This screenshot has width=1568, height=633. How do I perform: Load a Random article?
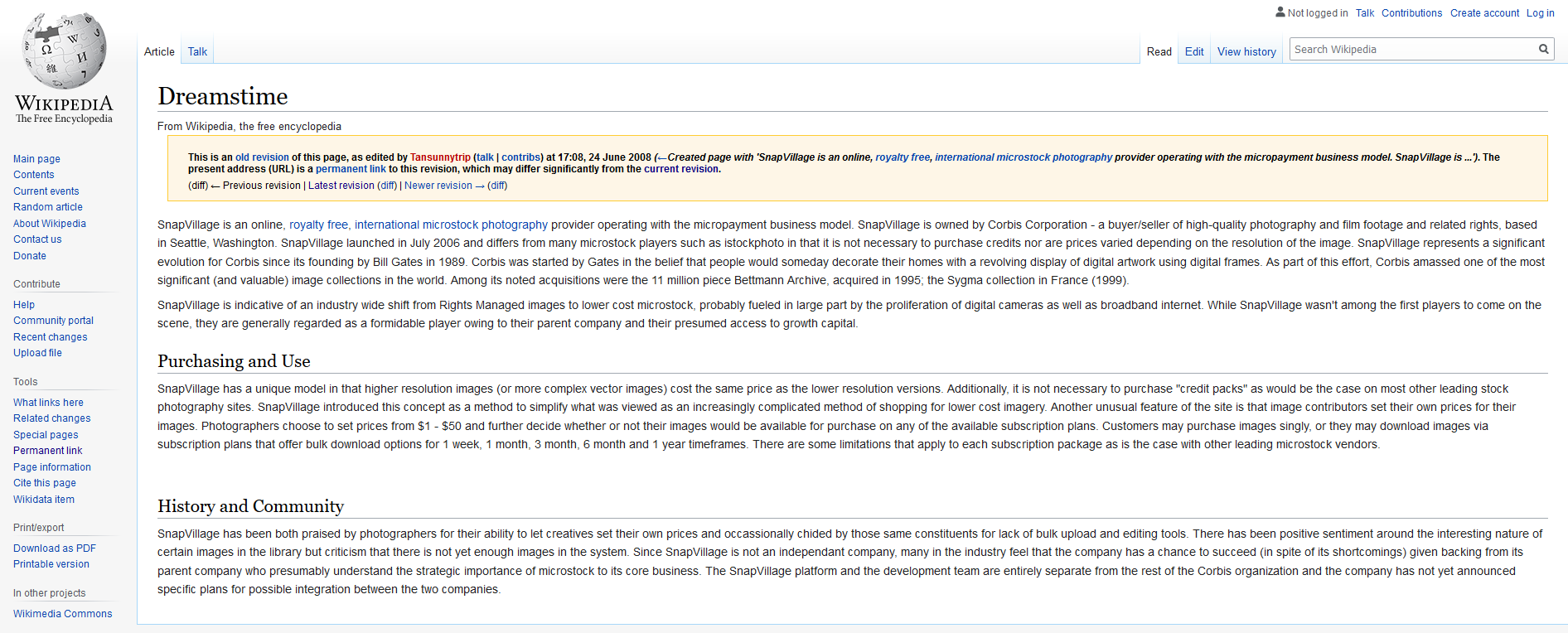click(x=47, y=207)
